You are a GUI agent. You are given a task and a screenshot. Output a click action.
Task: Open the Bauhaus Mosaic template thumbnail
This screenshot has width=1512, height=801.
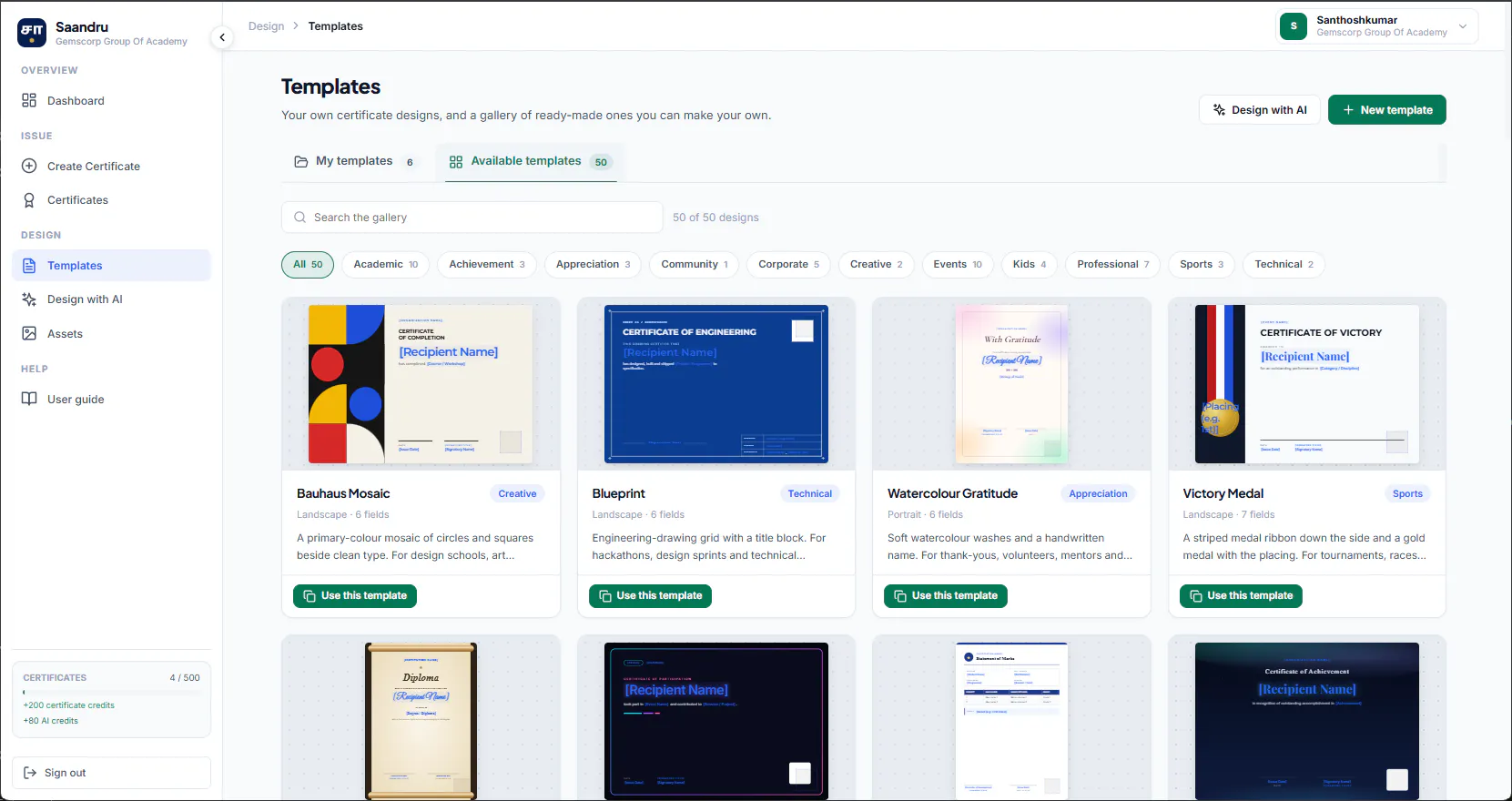[x=421, y=384]
